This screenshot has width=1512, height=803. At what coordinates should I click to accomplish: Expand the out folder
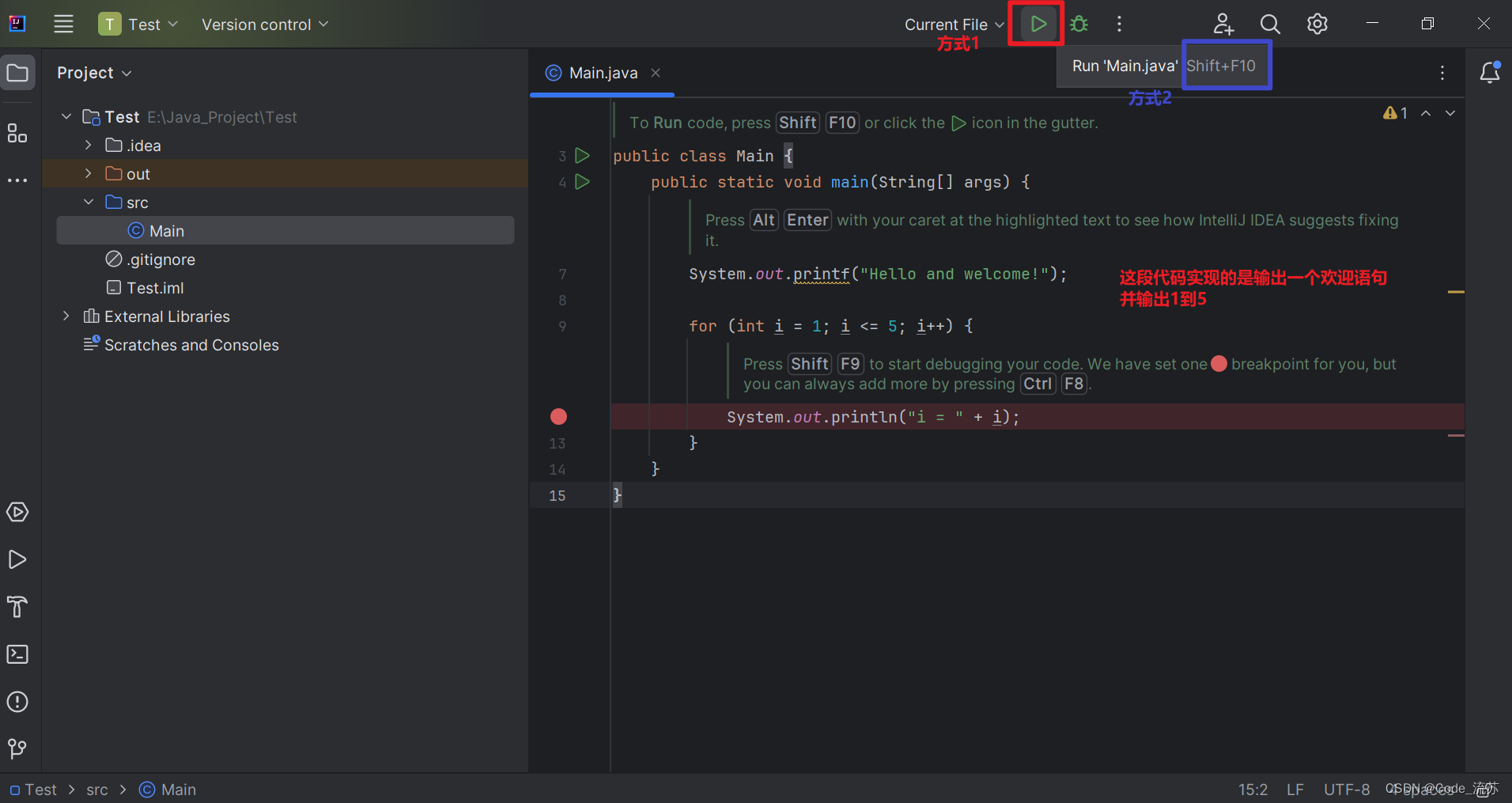(x=89, y=174)
